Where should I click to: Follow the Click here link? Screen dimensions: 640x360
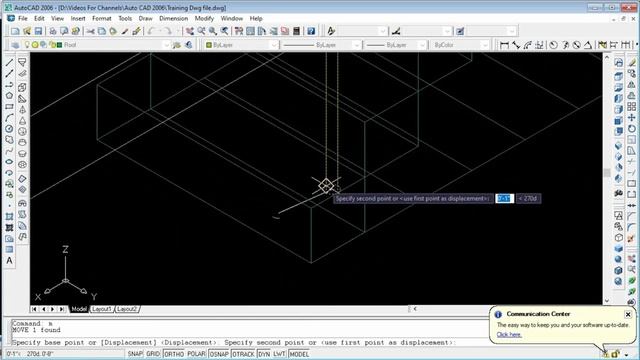point(509,334)
